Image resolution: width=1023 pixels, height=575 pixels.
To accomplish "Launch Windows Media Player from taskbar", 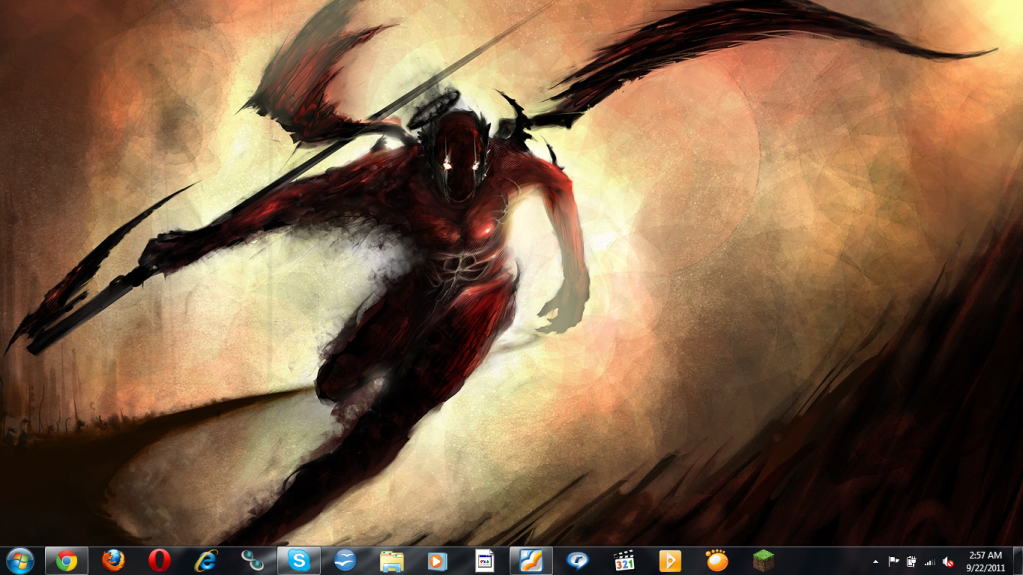I will 437,561.
